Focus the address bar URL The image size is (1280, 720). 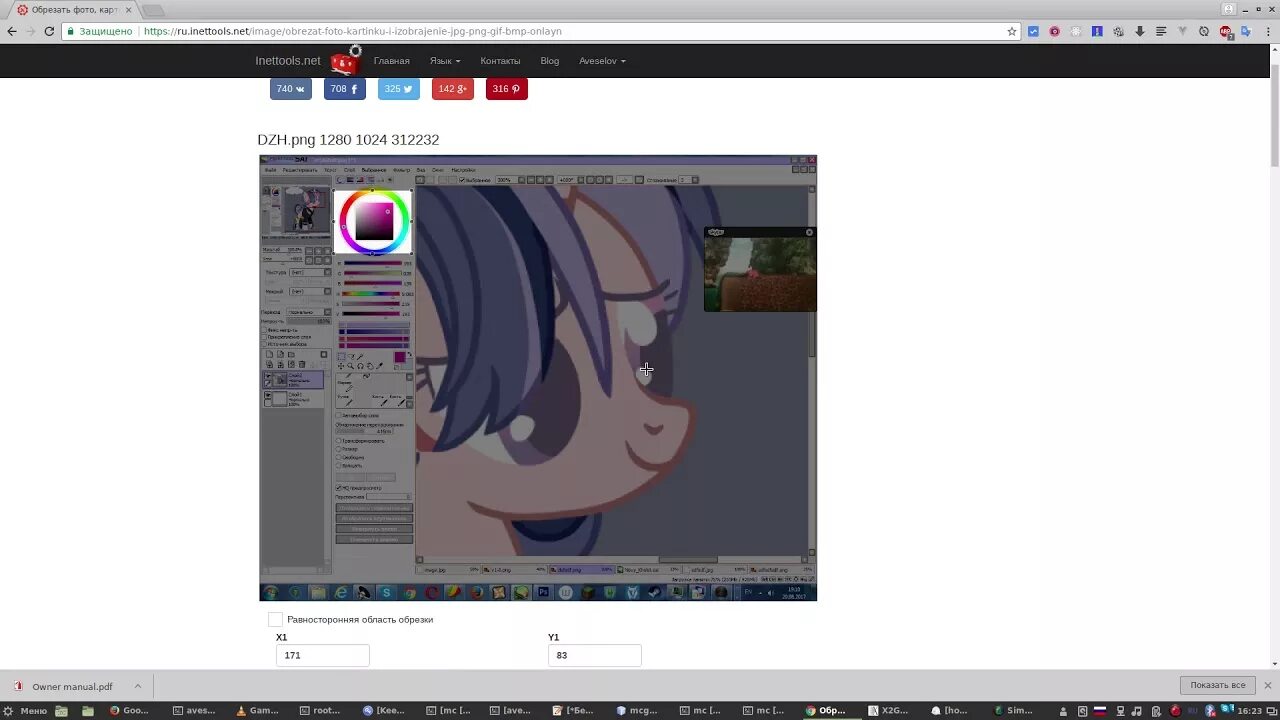(352, 31)
